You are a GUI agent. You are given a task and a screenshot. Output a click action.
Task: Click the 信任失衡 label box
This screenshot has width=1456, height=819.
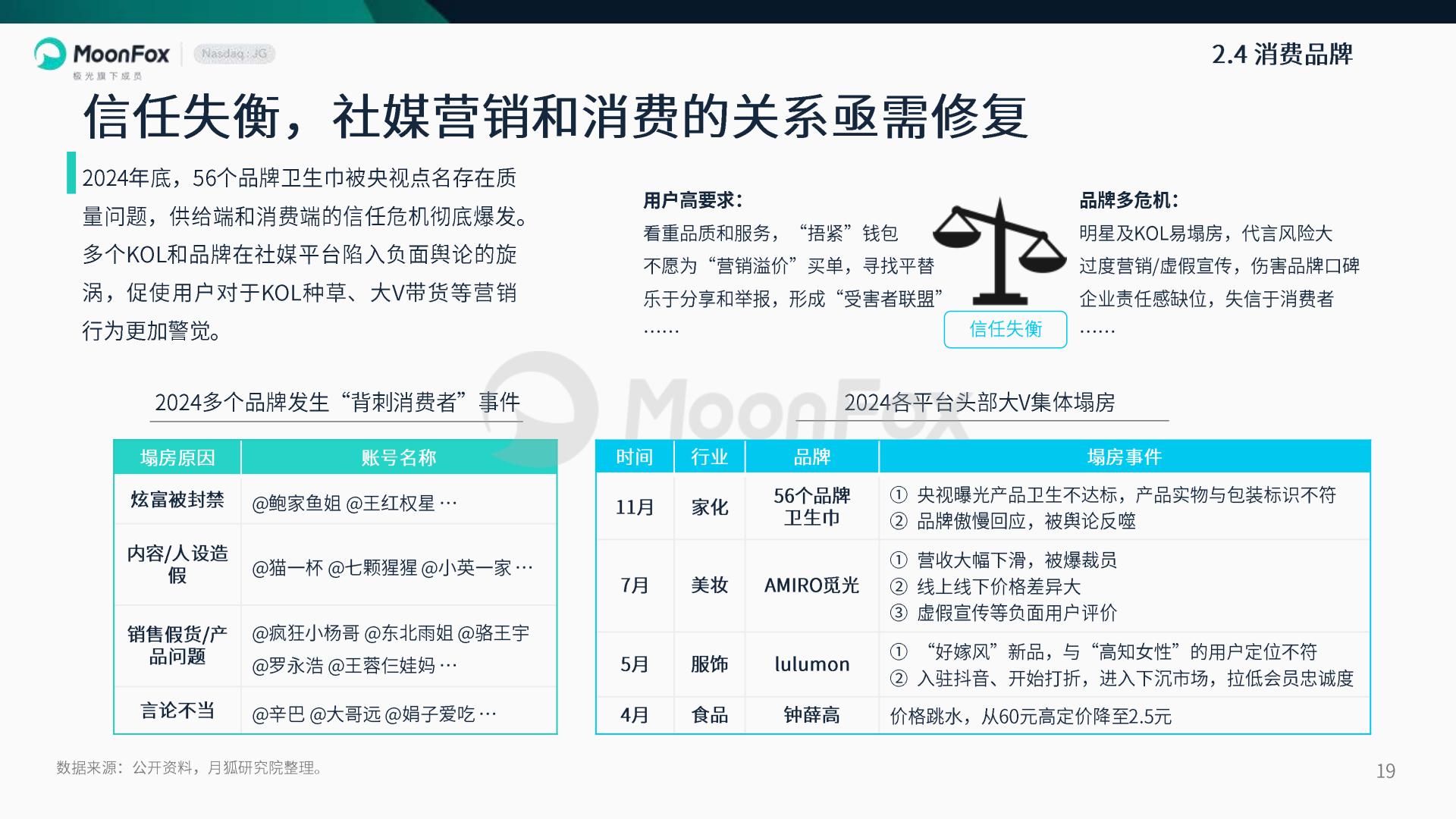click(1006, 329)
